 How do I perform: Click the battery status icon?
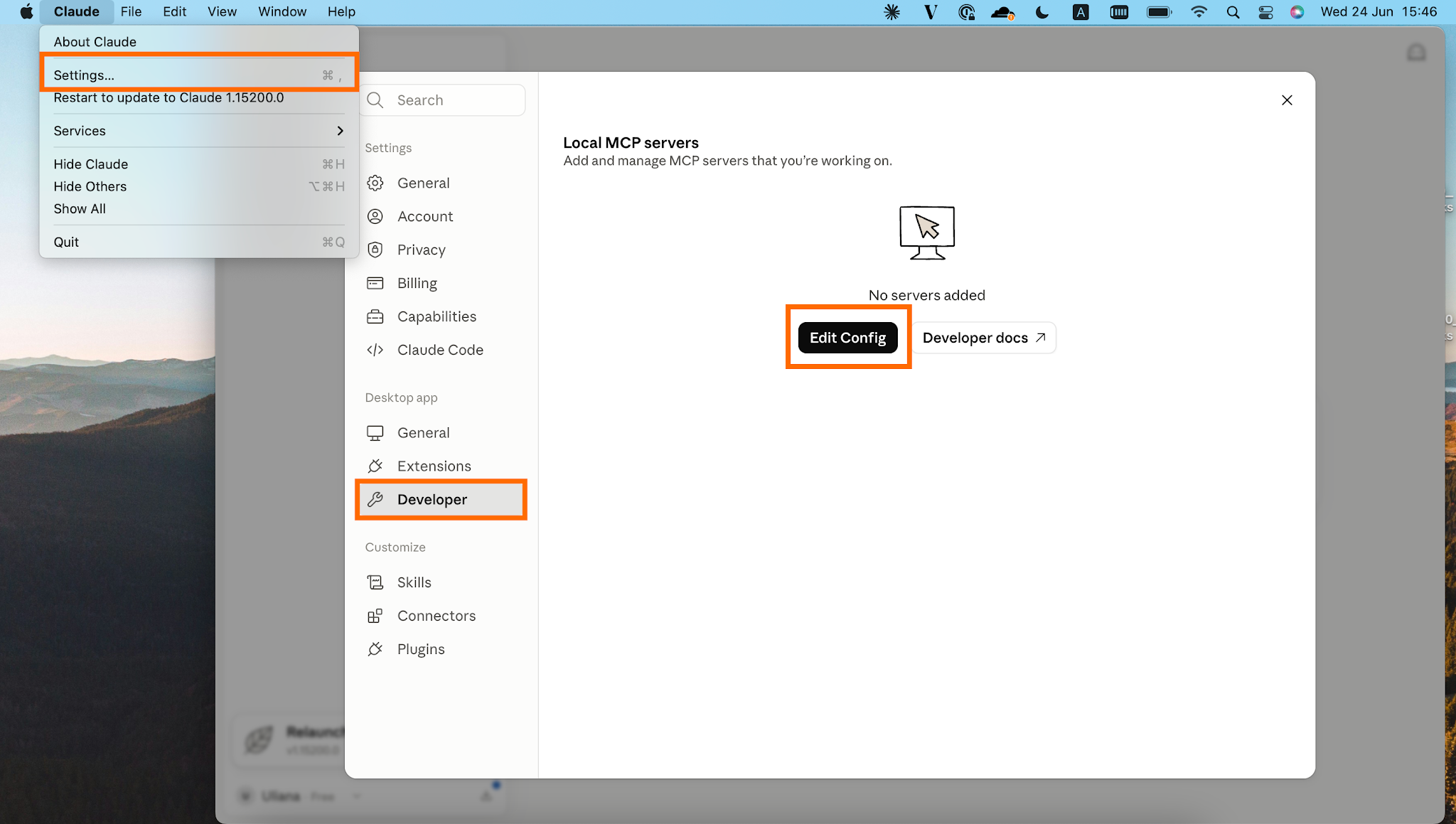click(1159, 11)
